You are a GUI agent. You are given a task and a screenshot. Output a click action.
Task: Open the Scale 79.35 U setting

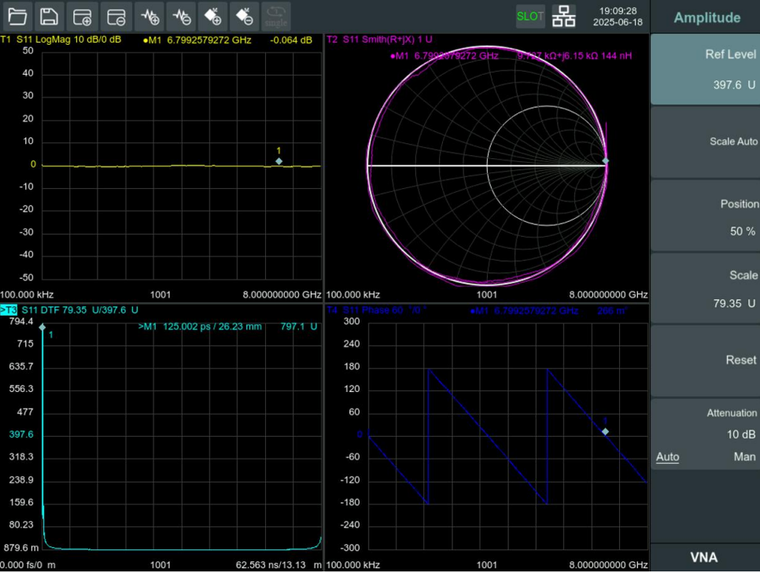[x=705, y=288]
